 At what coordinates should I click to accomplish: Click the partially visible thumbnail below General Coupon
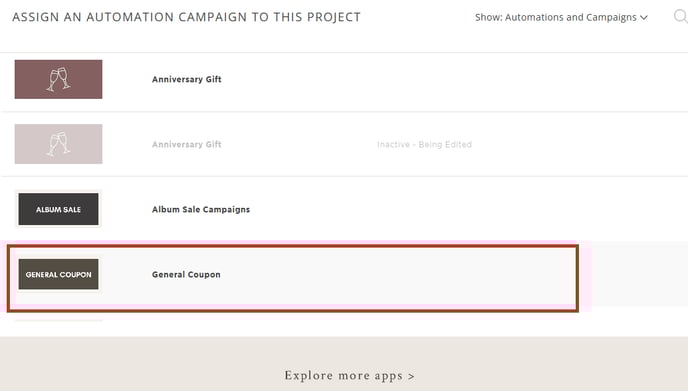(58, 321)
